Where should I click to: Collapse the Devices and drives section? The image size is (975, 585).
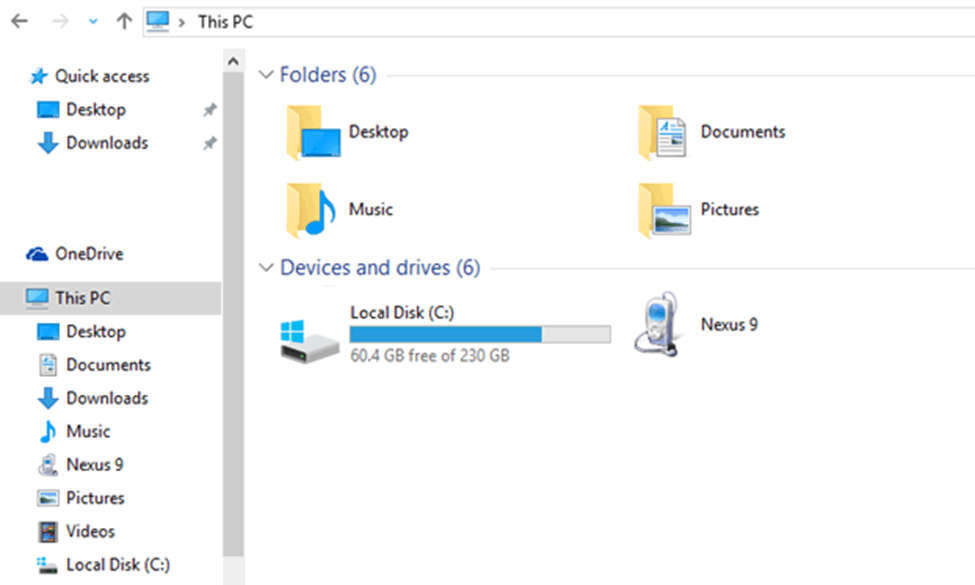[x=266, y=268]
